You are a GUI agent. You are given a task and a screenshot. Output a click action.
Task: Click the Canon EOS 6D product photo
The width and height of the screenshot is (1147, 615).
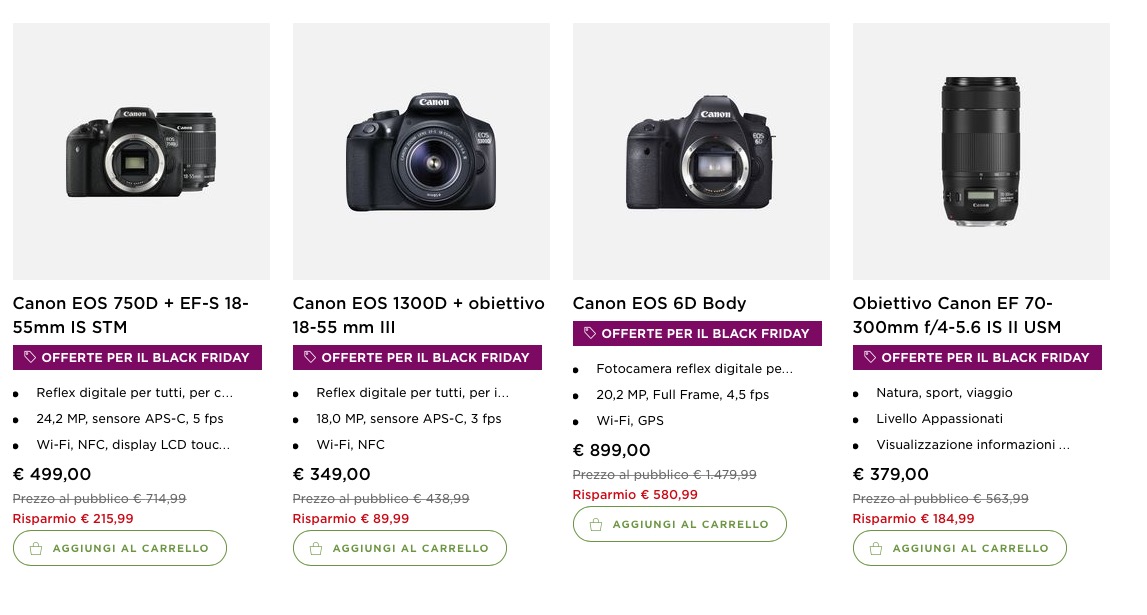700,150
